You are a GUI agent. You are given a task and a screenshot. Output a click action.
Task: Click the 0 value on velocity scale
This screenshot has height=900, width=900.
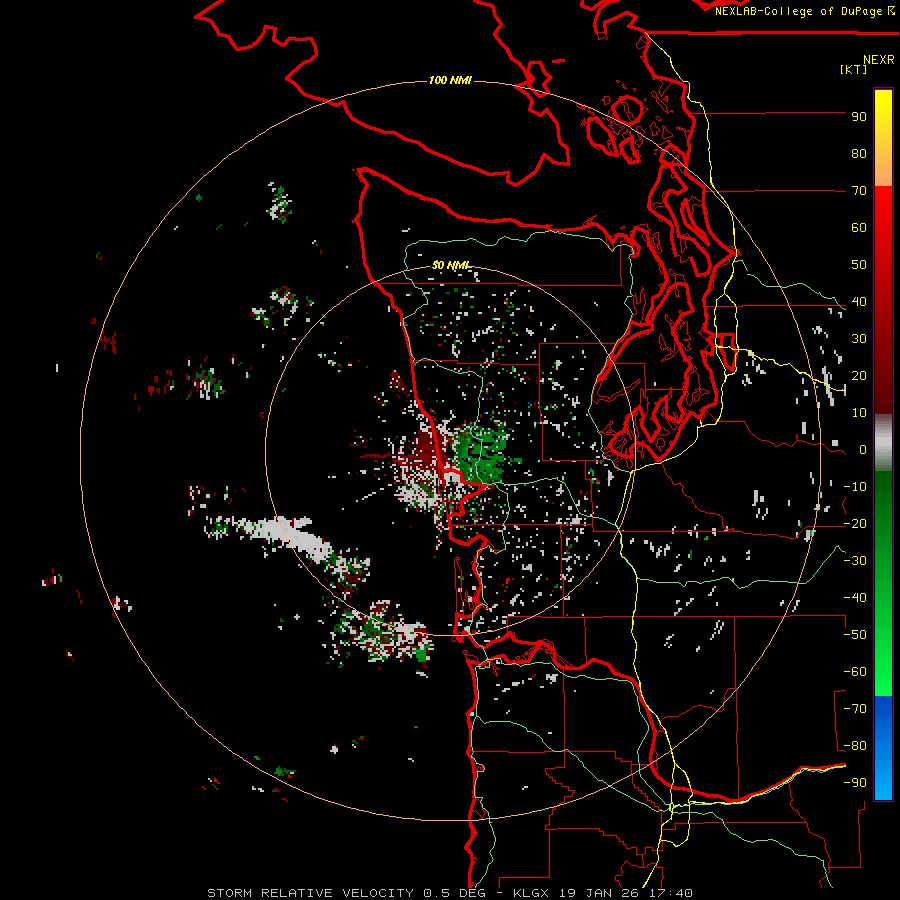pyautogui.click(x=863, y=450)
